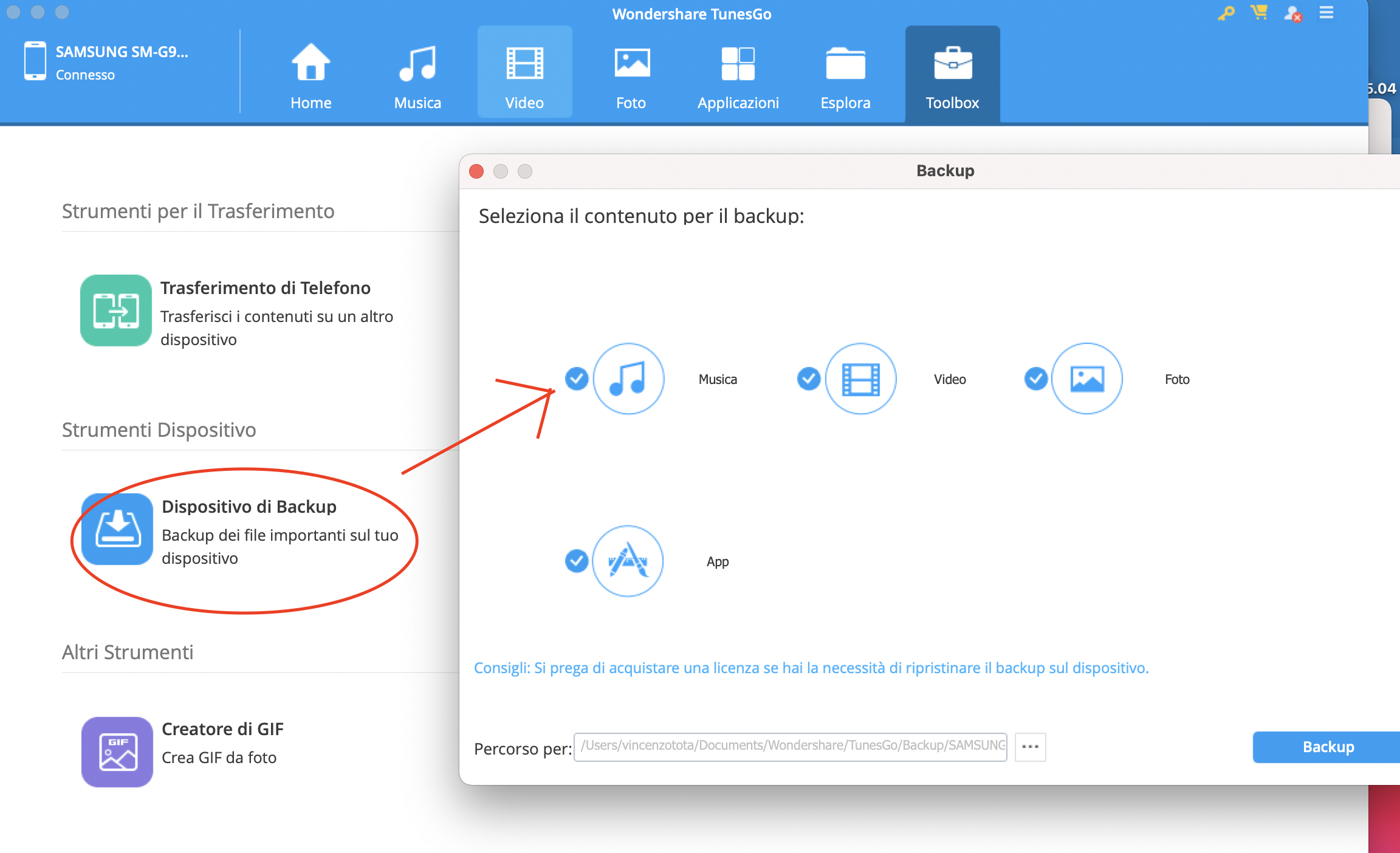Click the Video label in Backup dialog
The image size is (1400, 853).
tap(950, 379)
